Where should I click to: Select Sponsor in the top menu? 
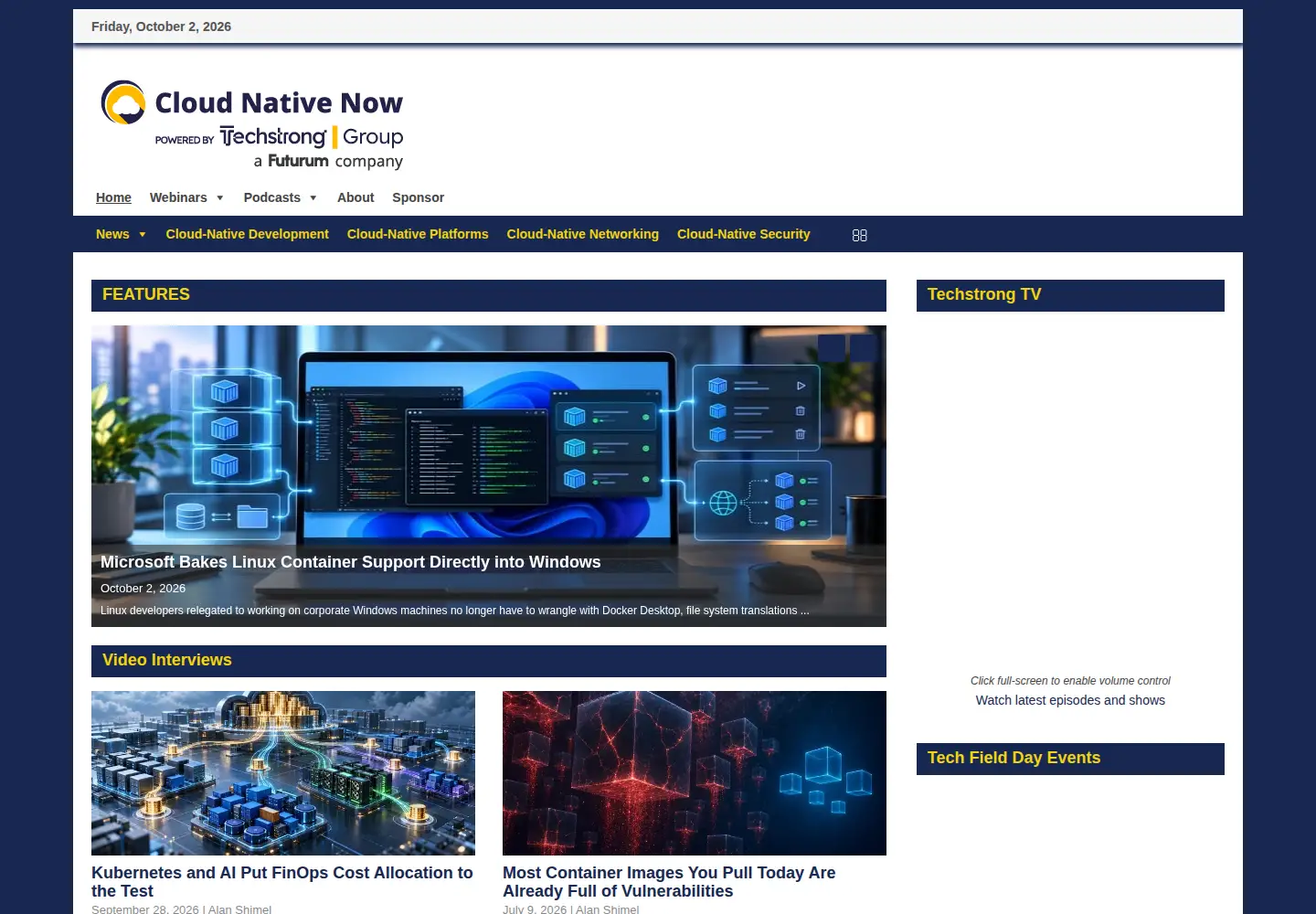click(x=418, y=197)
